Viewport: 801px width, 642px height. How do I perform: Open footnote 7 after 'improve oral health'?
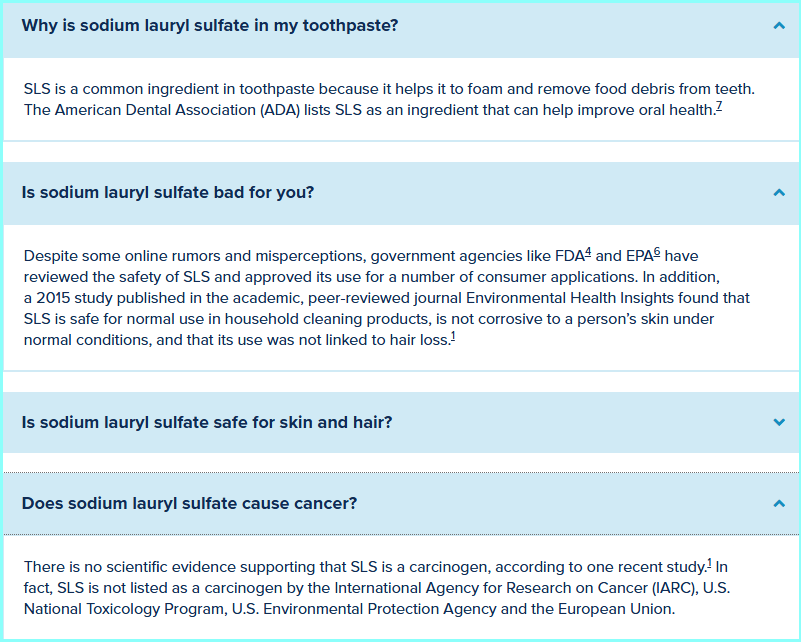(719, 106)
